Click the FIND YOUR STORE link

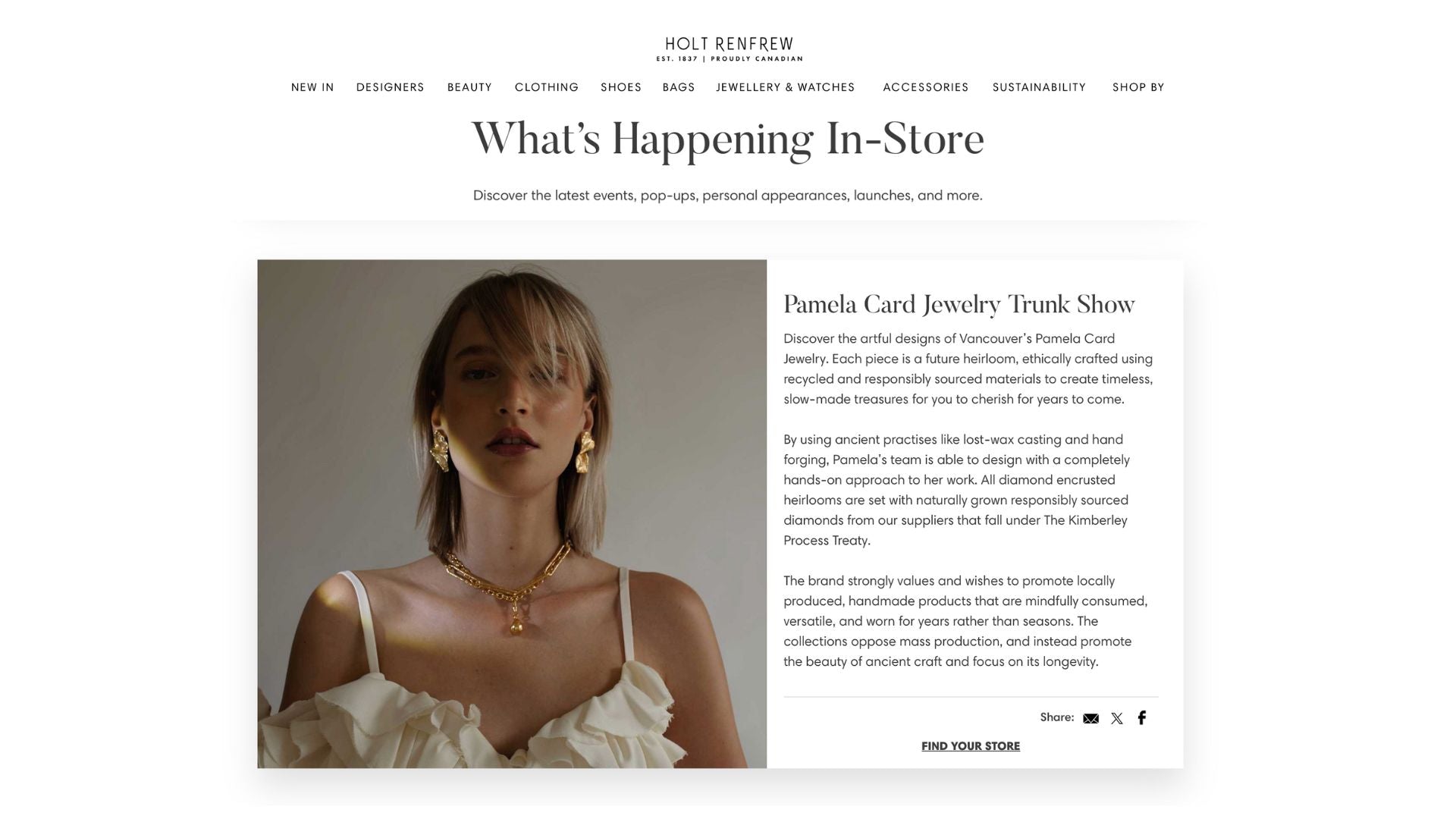click(x=971, y=746)
